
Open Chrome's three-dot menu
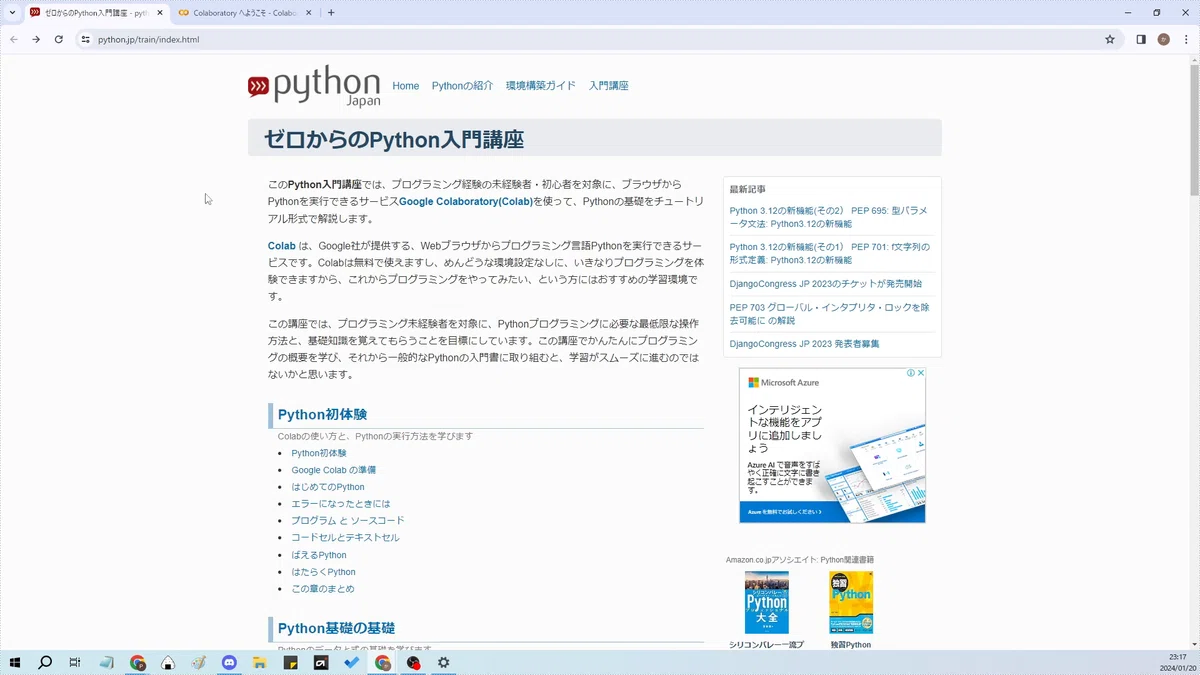(x=1185, y=39)
